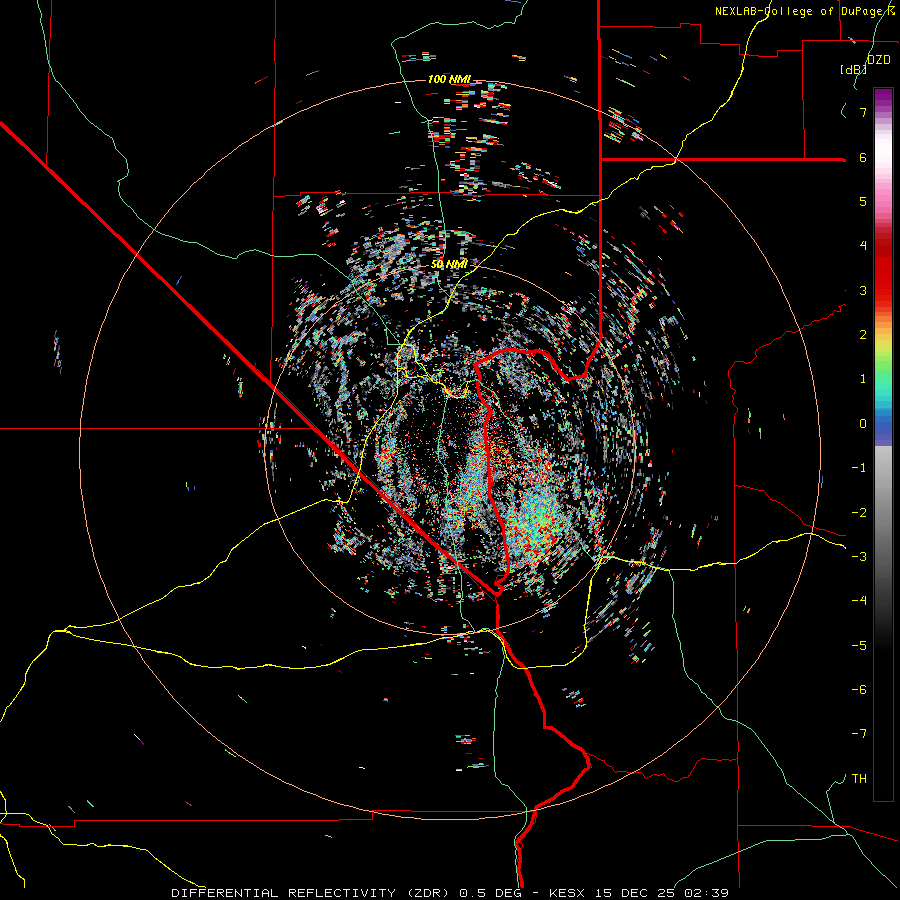The image size is (900, 900).
Task: Click the -1 value on the dB scale
Action: 859,468
